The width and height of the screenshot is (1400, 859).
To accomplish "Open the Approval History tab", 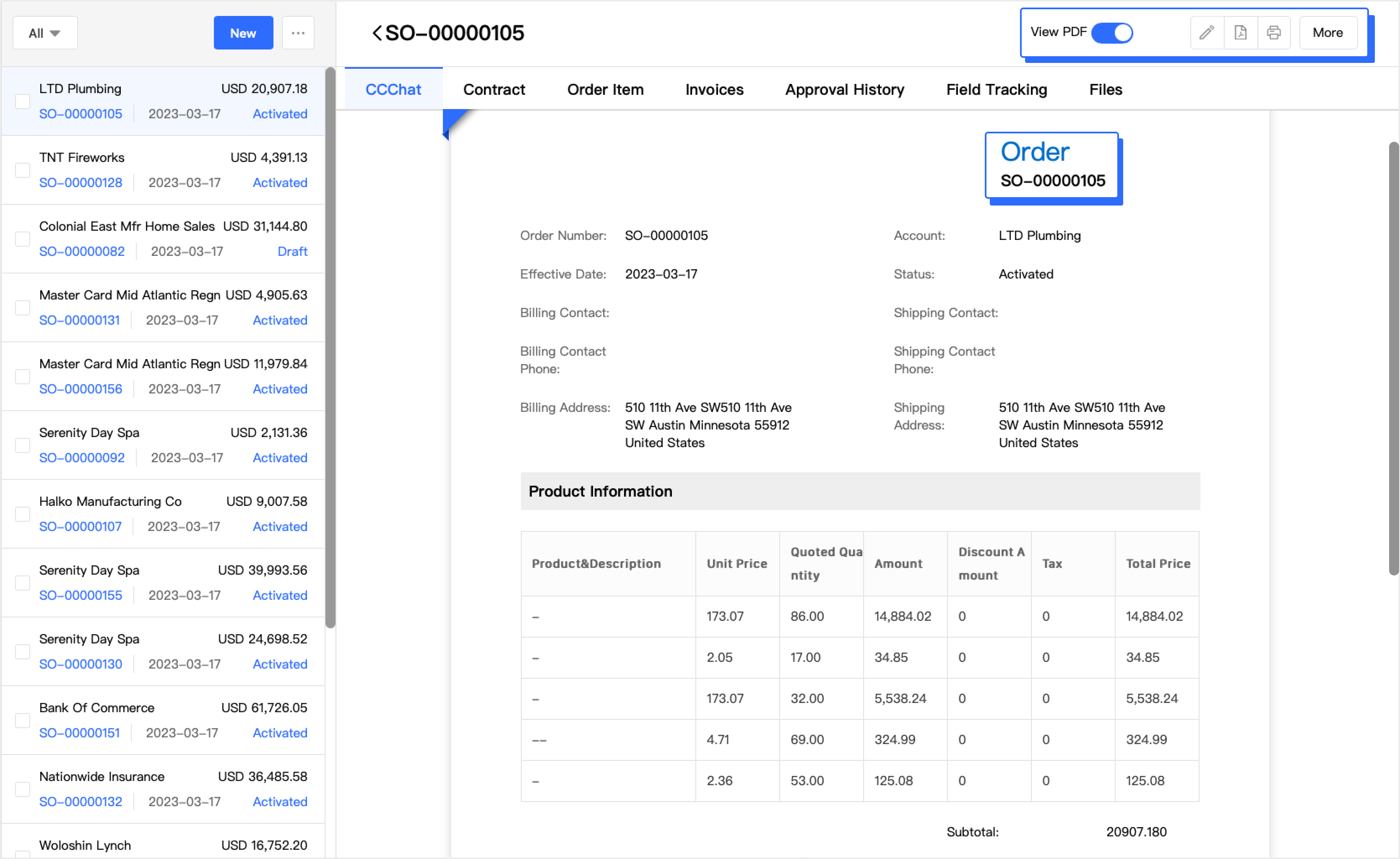I will coord(844,89).
